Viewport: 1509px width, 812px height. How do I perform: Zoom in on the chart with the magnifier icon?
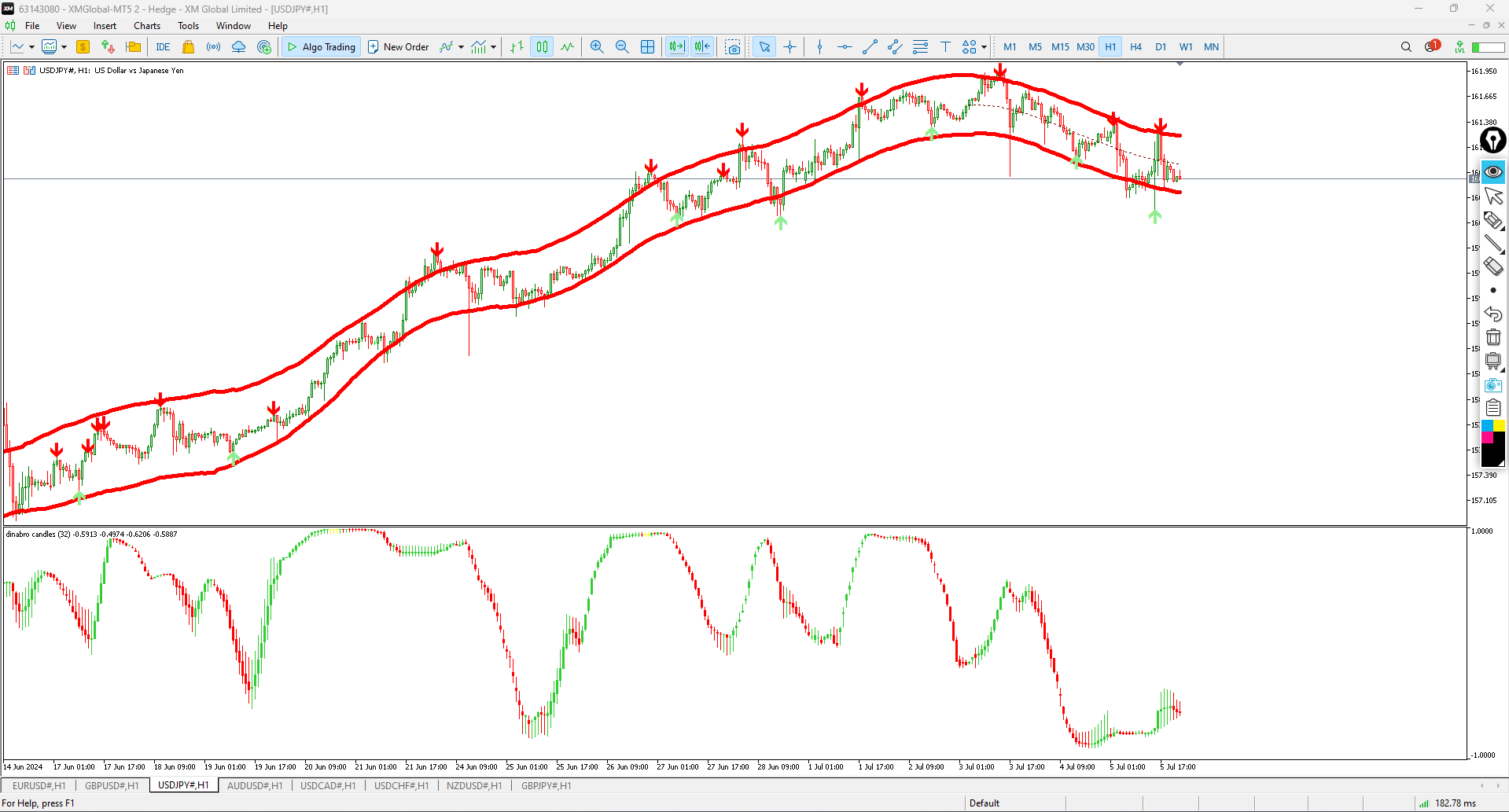[x=597, y=46]
